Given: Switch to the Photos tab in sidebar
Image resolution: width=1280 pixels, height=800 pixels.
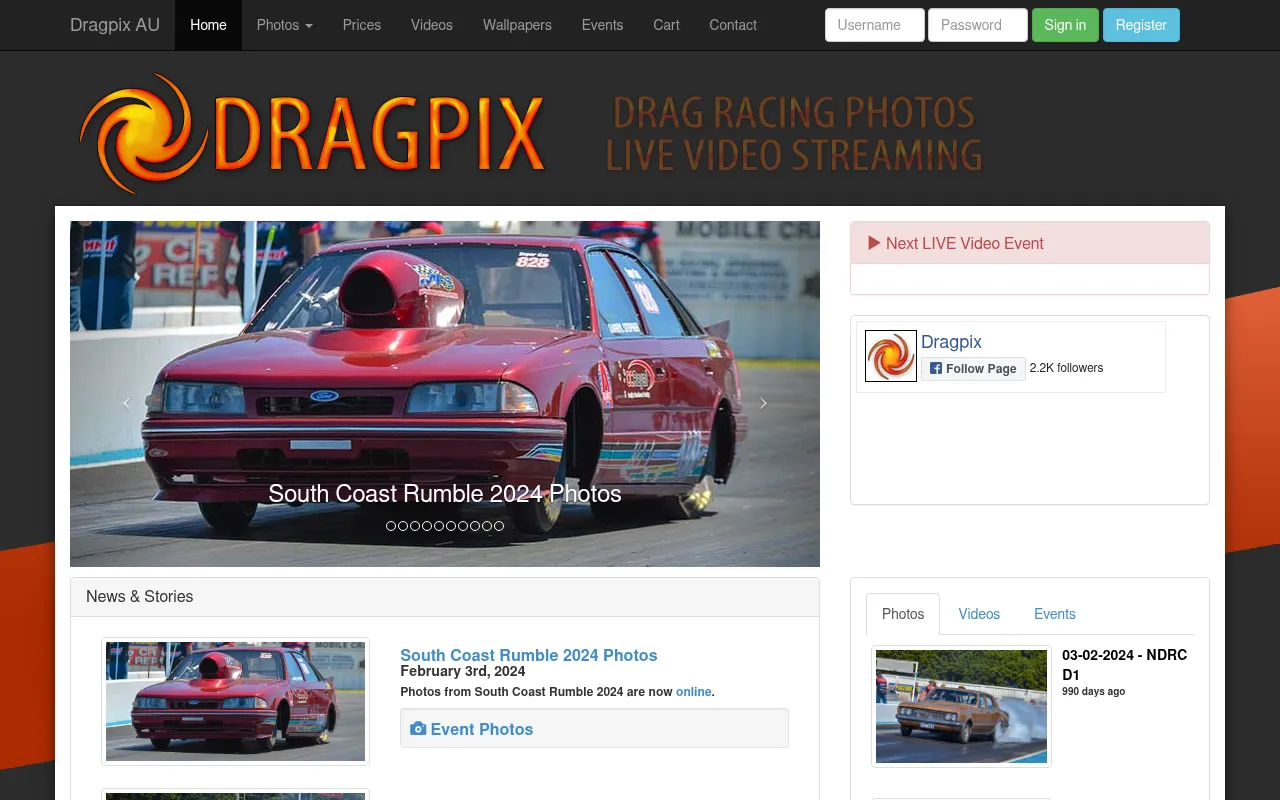Looking at the screenshot, I should click(x=903, y=614).
